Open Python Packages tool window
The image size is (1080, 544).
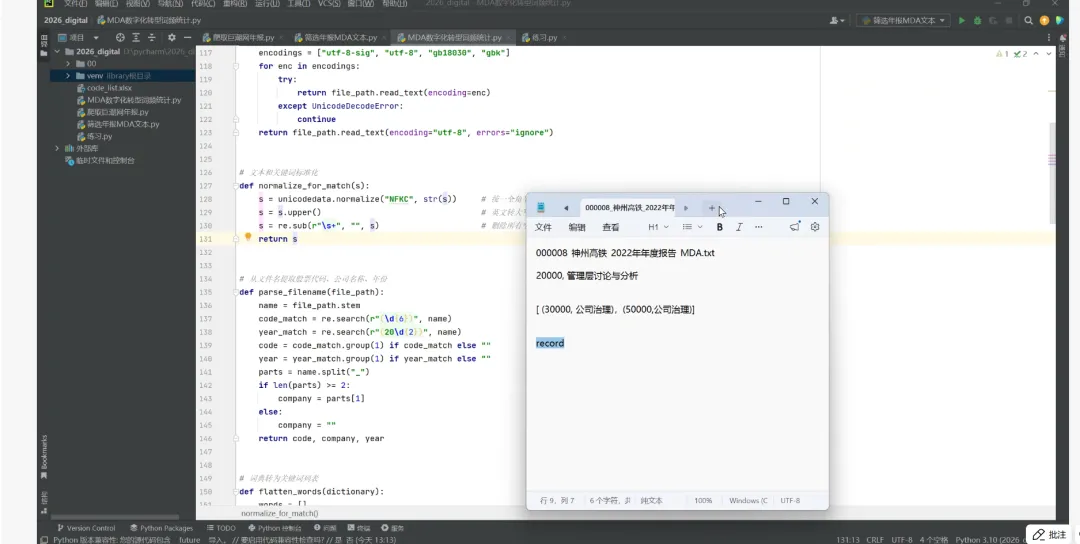161,528
